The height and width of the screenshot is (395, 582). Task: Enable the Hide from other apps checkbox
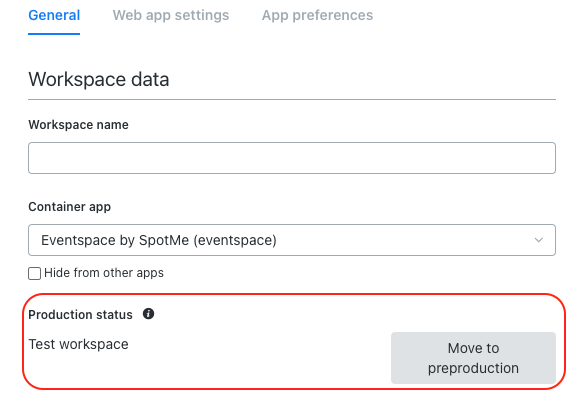(35, 274)
